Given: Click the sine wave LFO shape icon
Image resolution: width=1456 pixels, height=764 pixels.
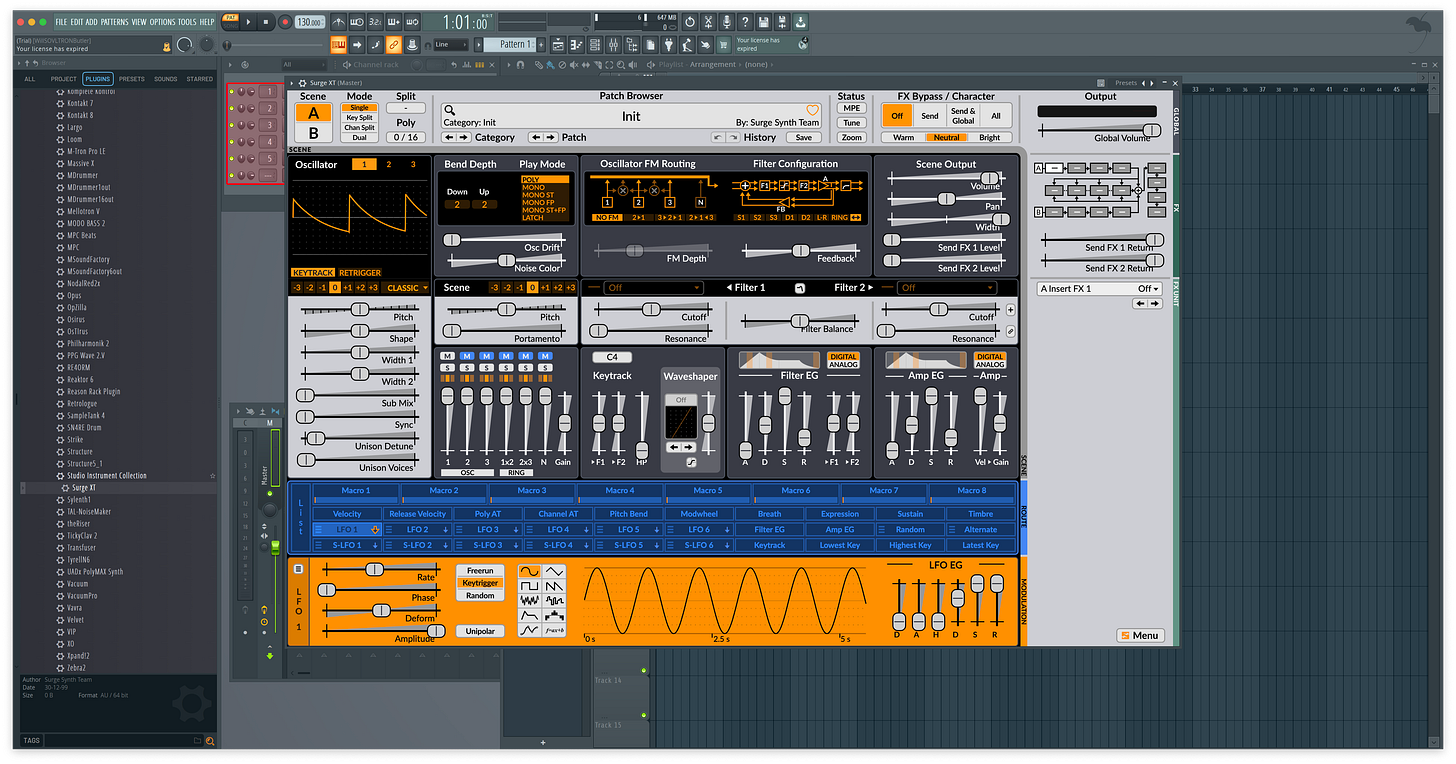Looking at the screenshot, I should (x=529, y=572).
